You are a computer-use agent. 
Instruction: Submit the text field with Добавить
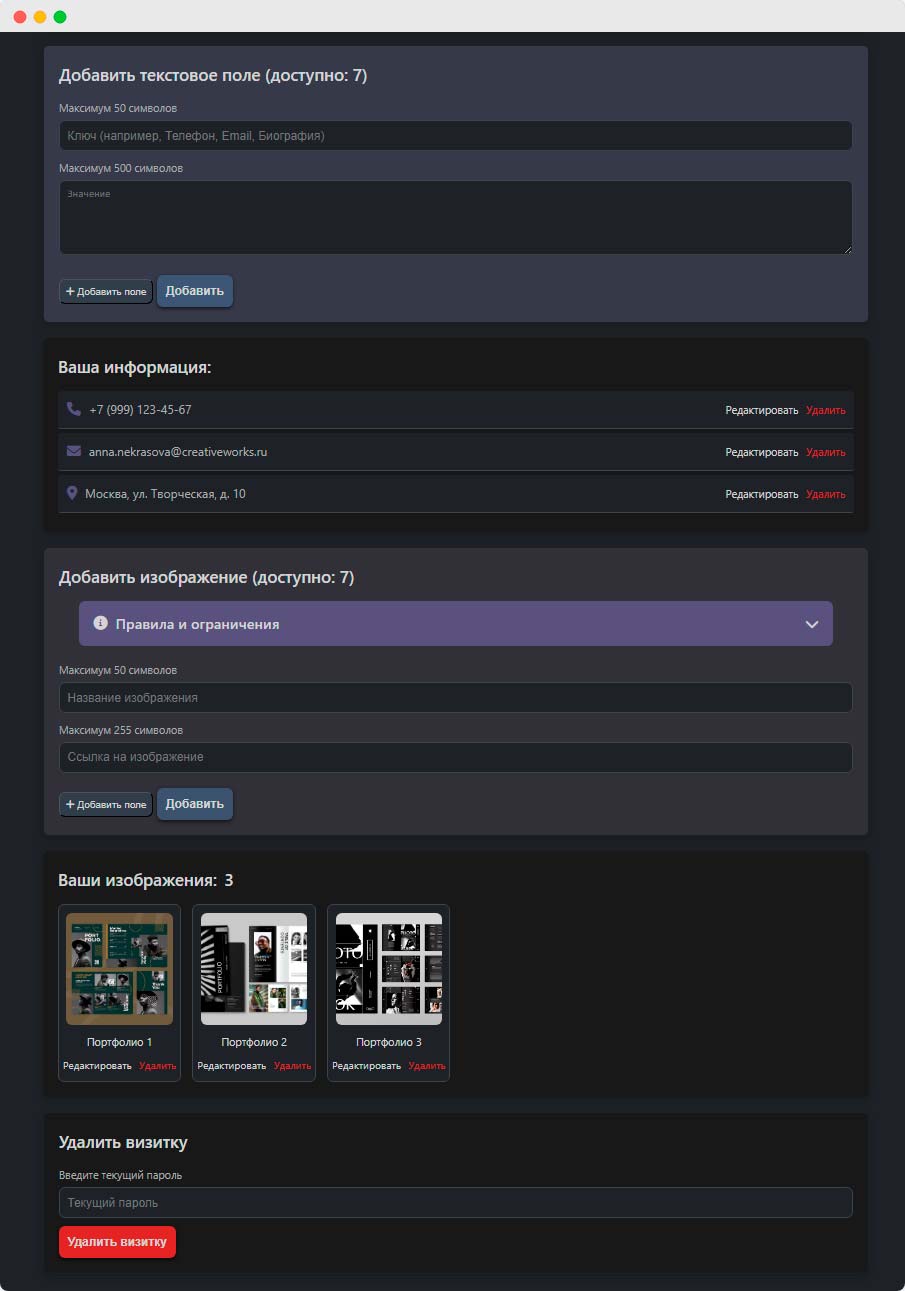(x=194, y=291)
